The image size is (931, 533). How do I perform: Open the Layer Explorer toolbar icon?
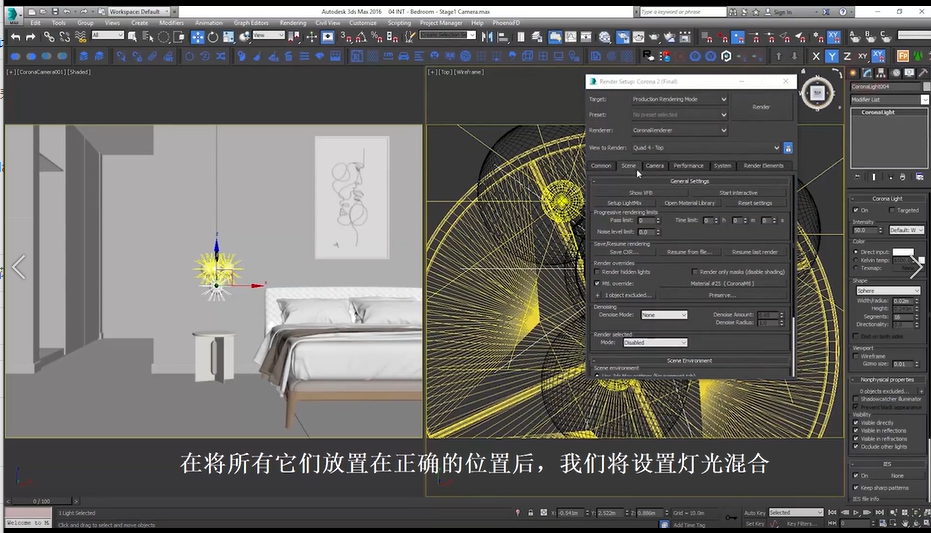tap(537, 37)
